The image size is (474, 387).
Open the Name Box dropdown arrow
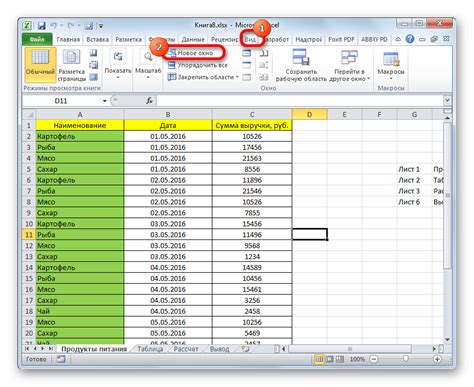(x=105, y=101)
